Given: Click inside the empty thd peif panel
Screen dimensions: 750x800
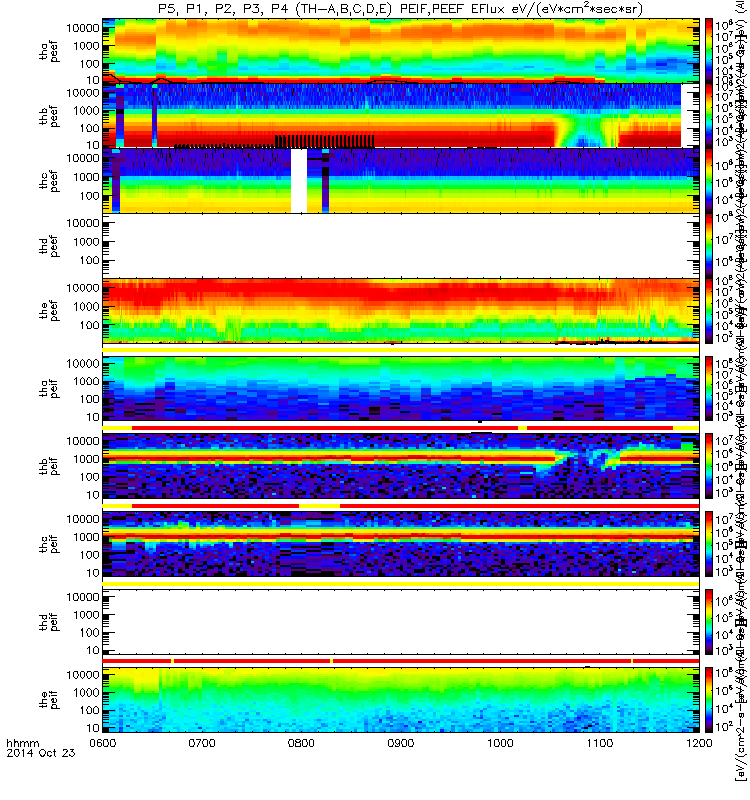Looking at the screenshot, I should point(401,622).
